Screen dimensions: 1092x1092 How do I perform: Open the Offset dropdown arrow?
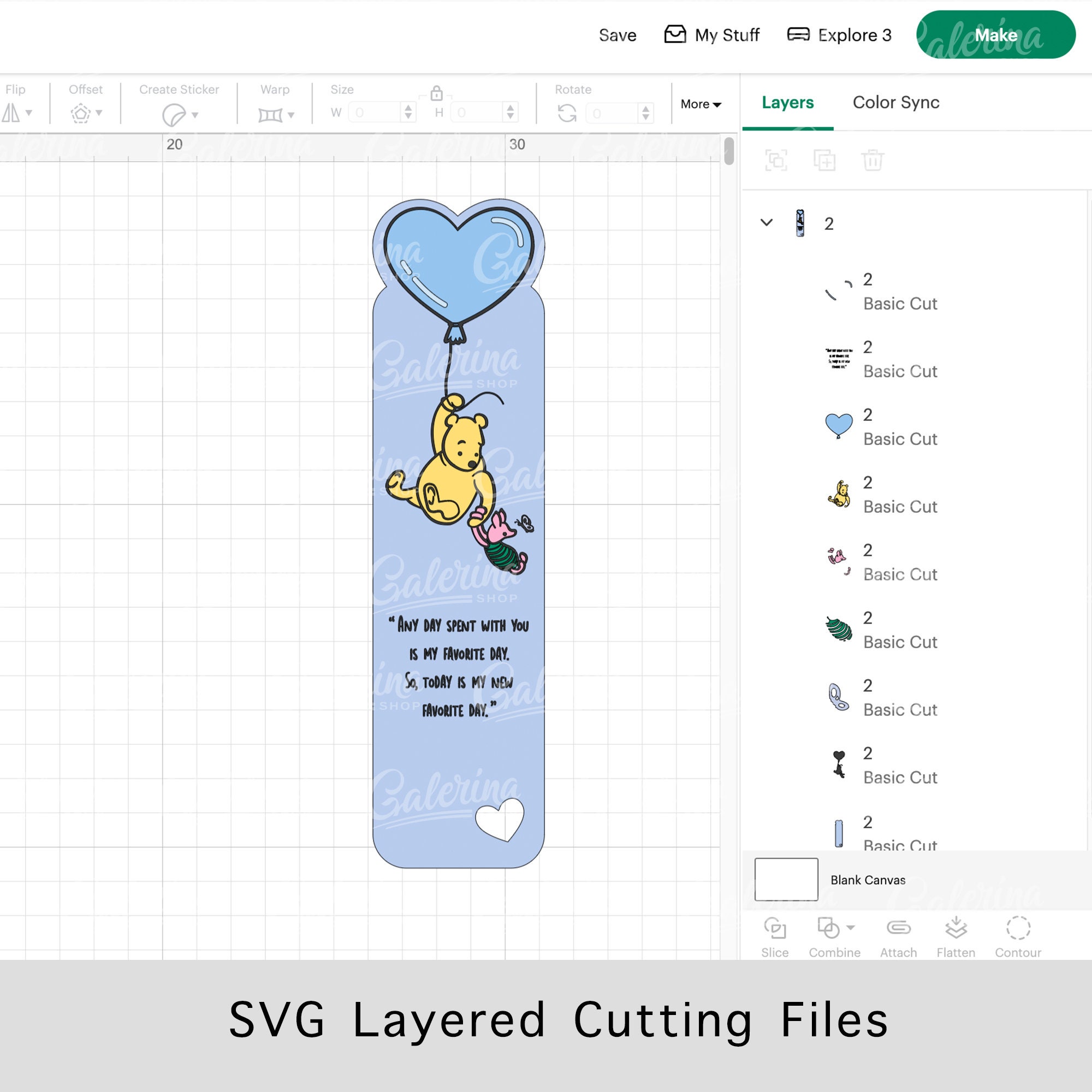[99, 113]
